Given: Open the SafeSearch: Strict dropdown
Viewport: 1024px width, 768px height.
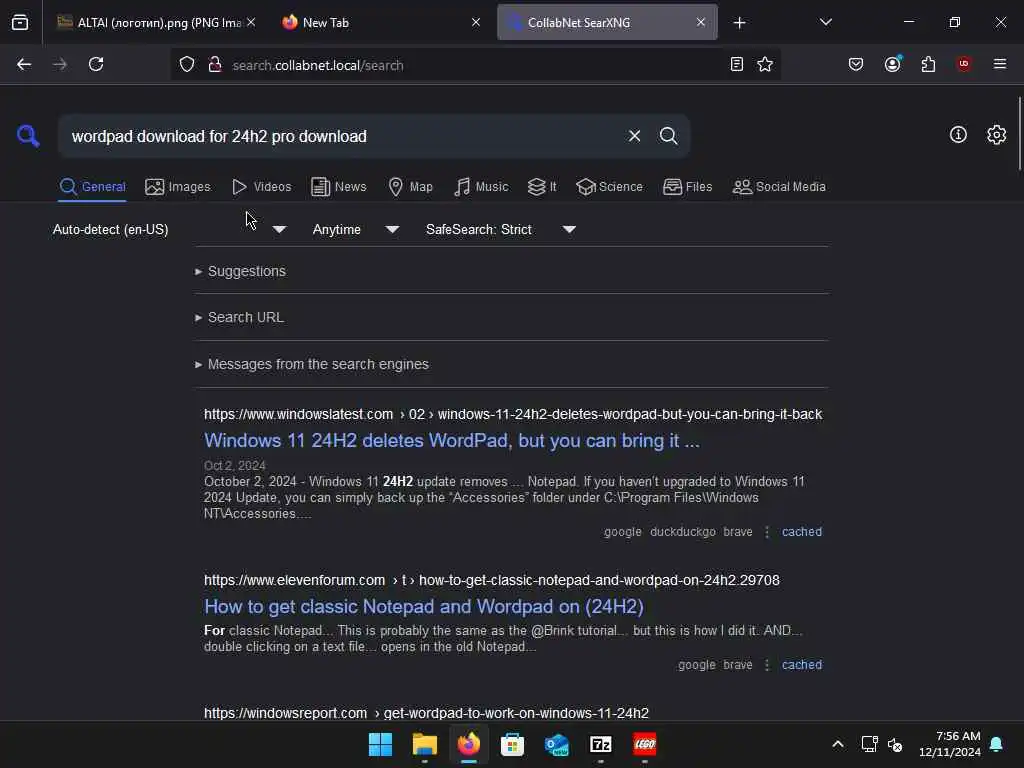Looking at the screenshot, I should (501, 229).
